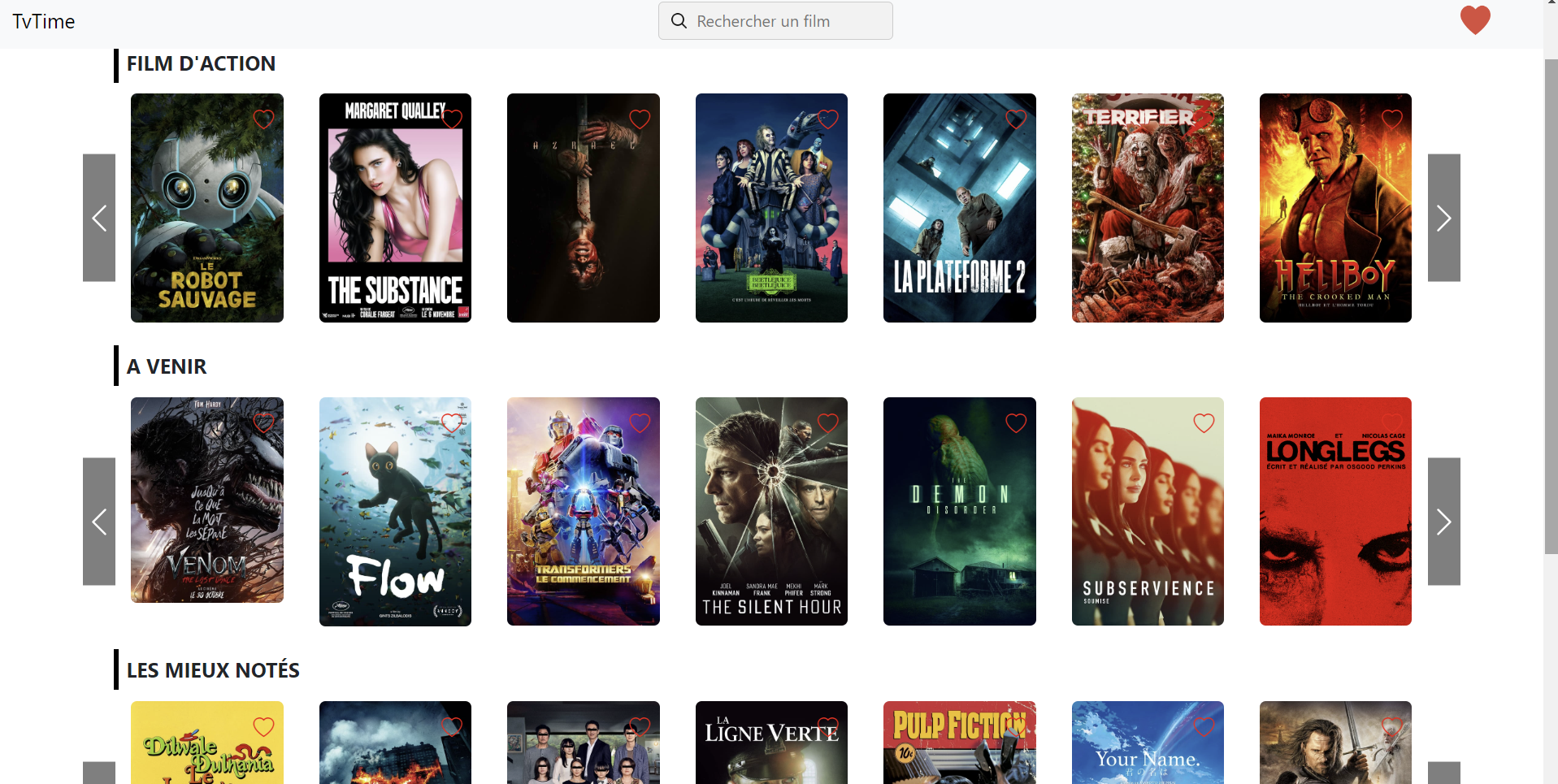The height and width of the screenshot is (784, 1558).
Task: Toggle favorite heart on Hellboy poster
Action: 1391,119
